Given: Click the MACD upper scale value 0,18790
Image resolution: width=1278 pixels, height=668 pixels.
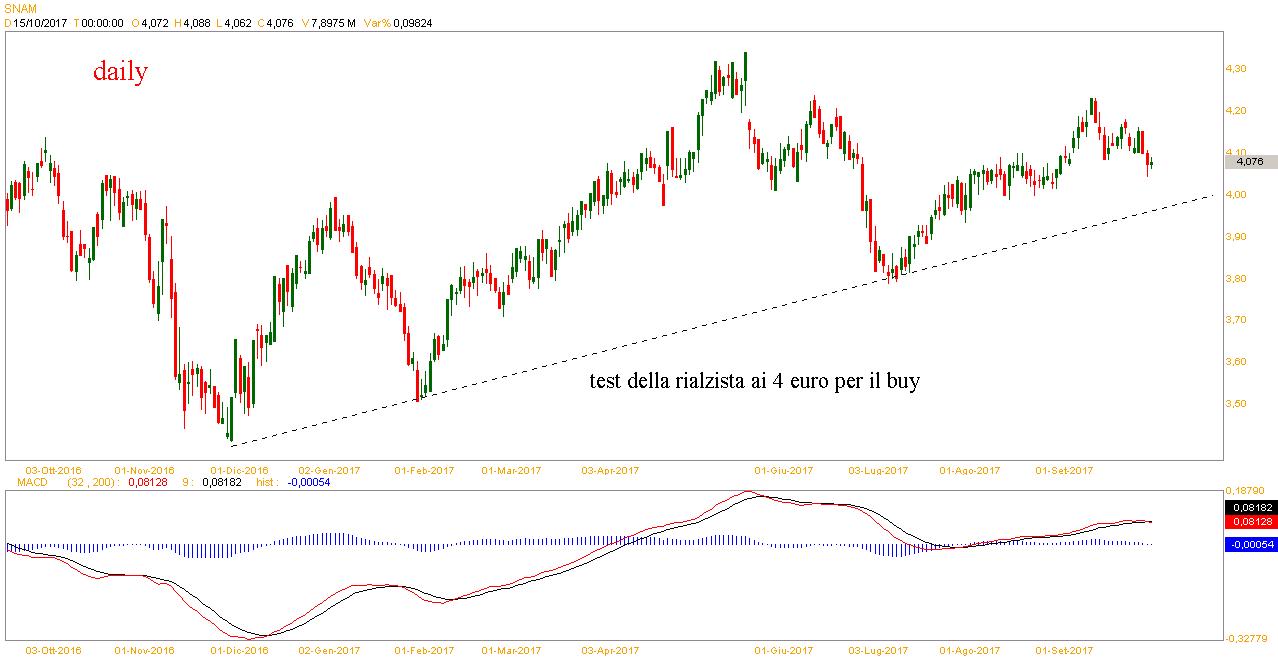Looking at the screenshot, I should click(1248, 491).
